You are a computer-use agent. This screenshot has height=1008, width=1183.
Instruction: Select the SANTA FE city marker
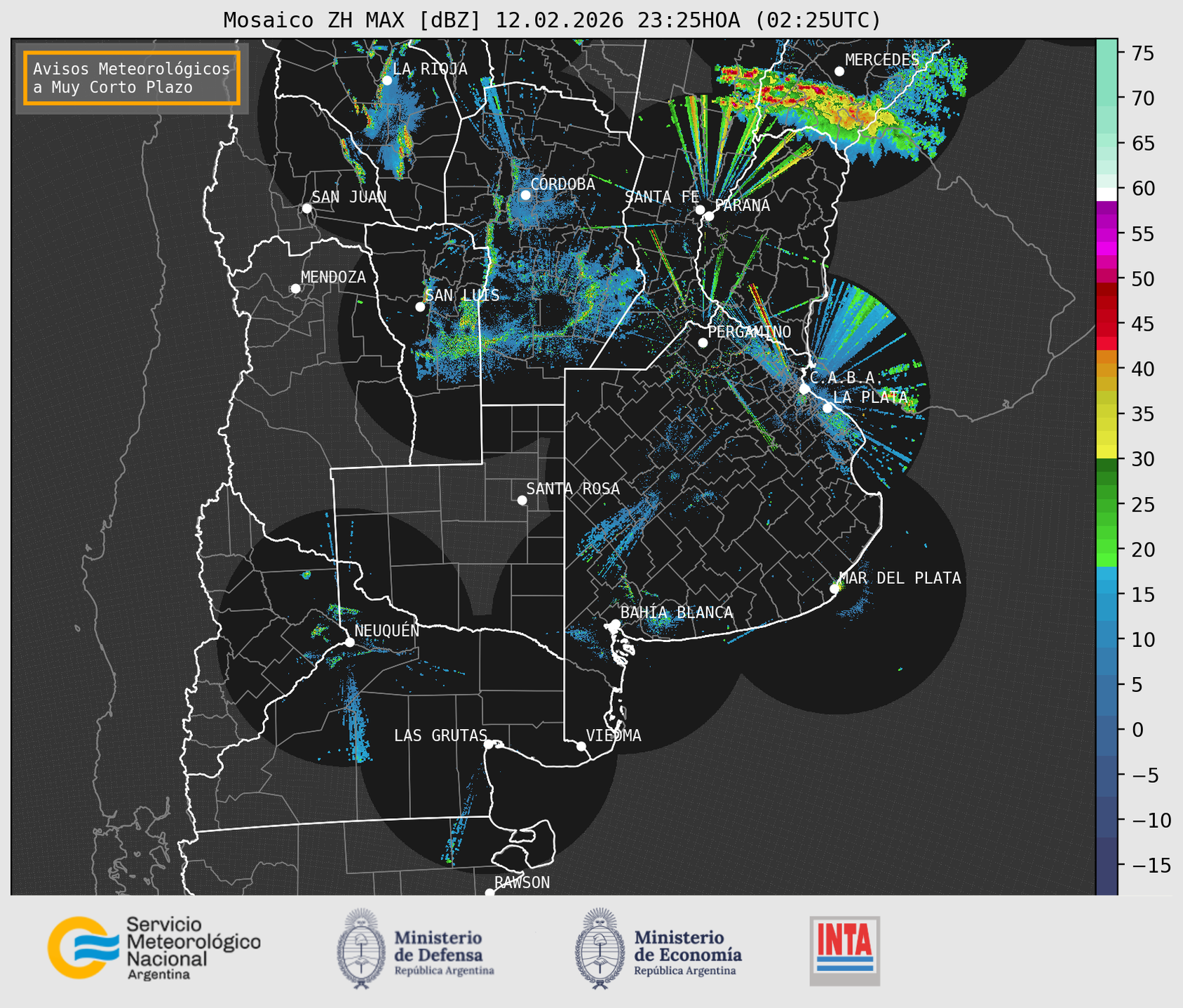(700, 210)
